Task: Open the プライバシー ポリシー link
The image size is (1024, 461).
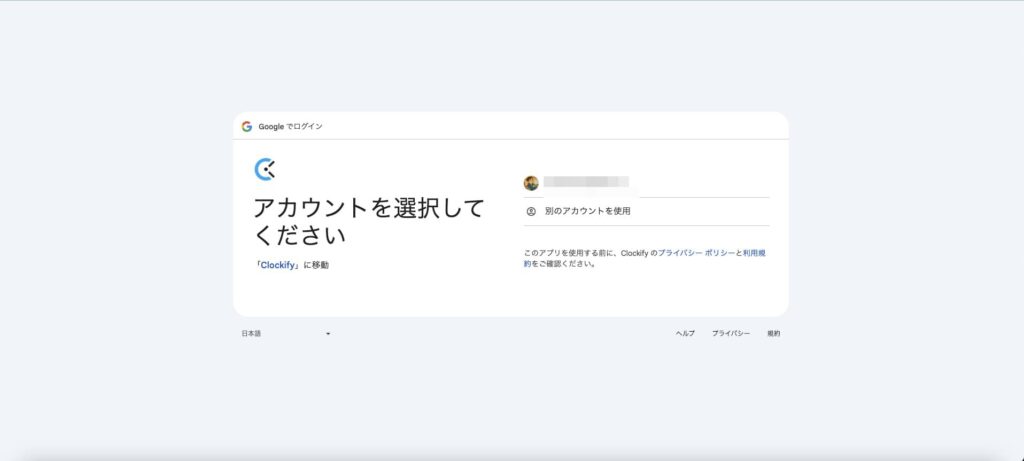Action: click(696, 253)
